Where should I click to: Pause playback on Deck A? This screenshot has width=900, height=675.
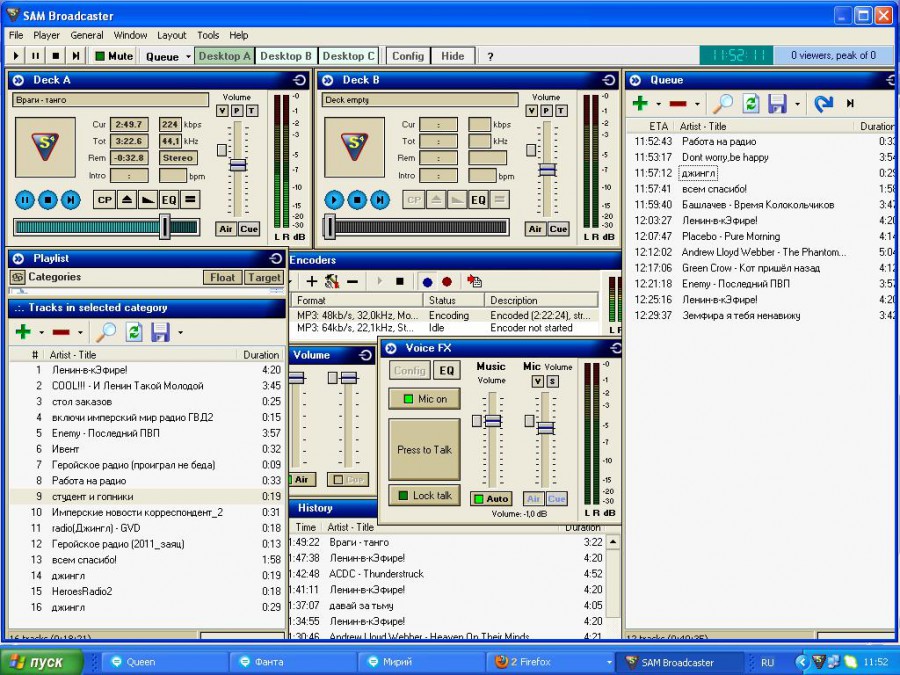(x=24, y=200)
